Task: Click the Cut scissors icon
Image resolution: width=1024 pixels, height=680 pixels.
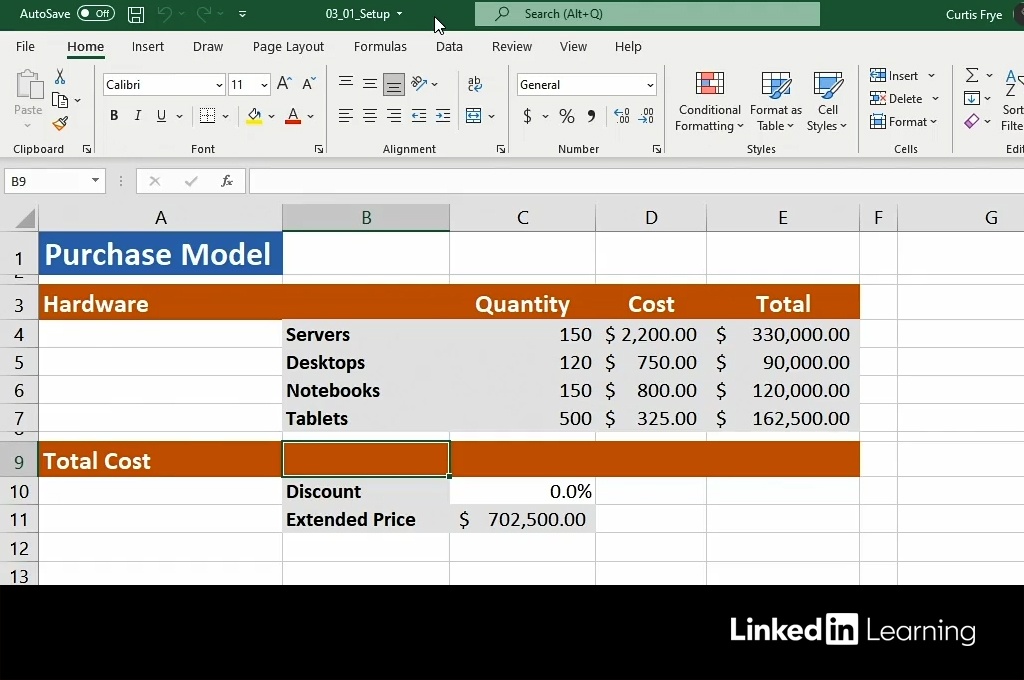Action: 60,77
